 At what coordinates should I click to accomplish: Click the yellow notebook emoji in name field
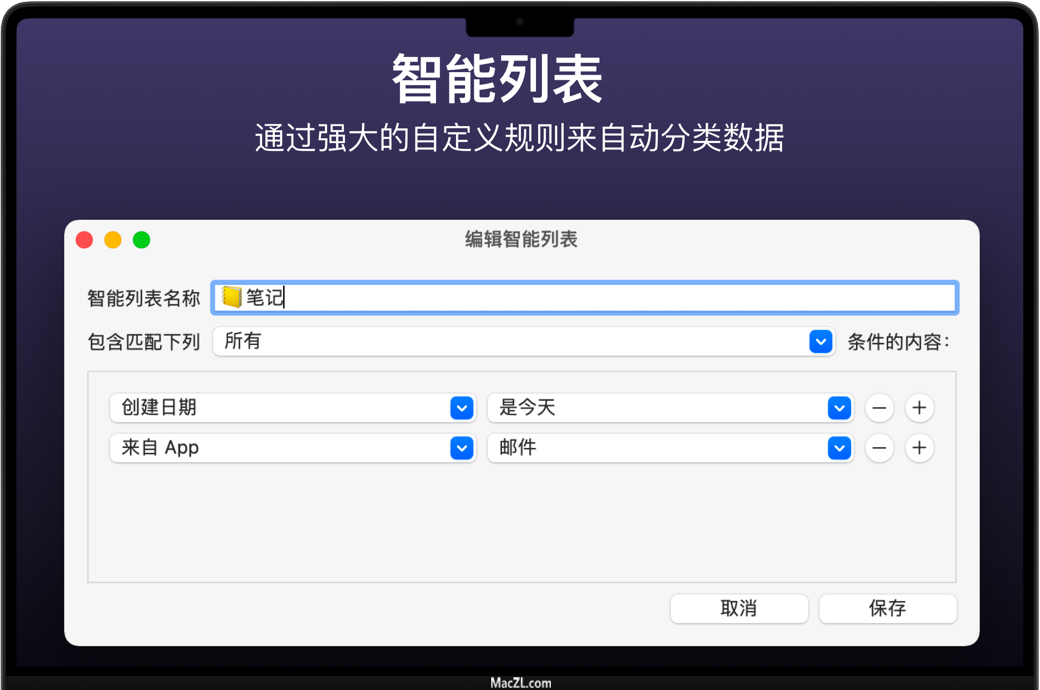point(232,297)
